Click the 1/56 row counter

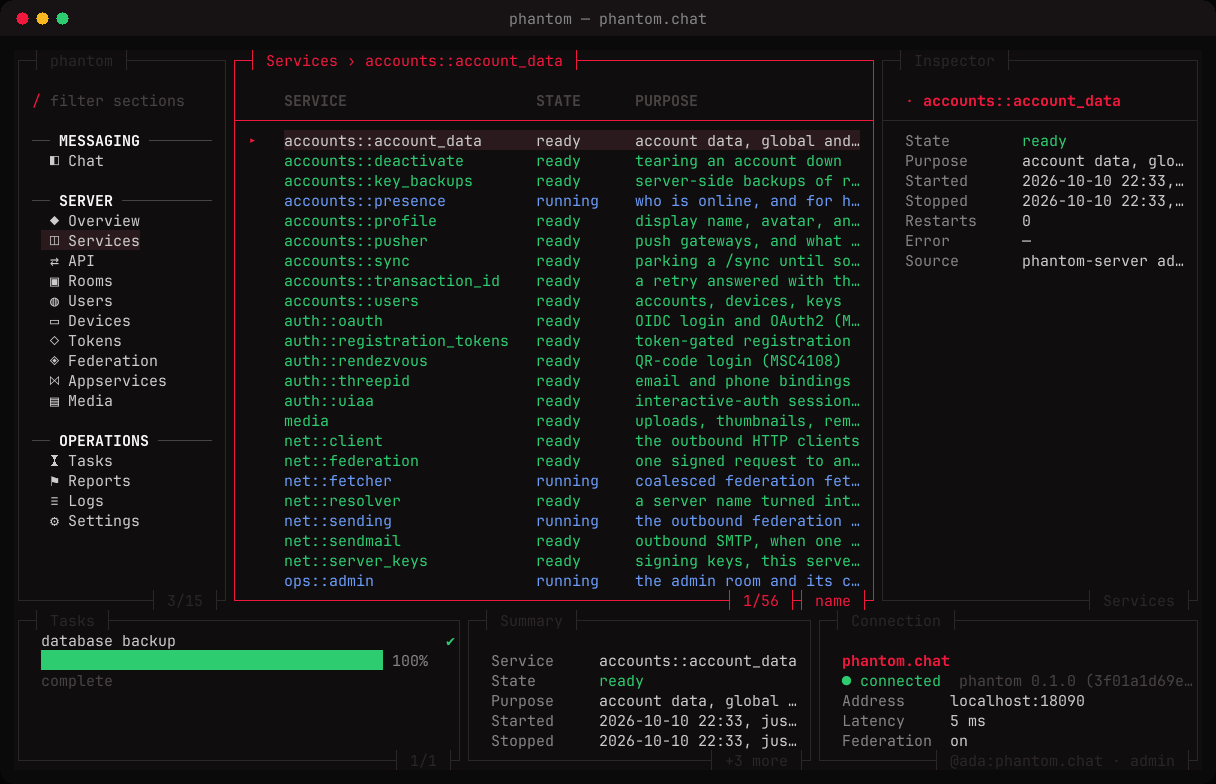pos(761,601)
